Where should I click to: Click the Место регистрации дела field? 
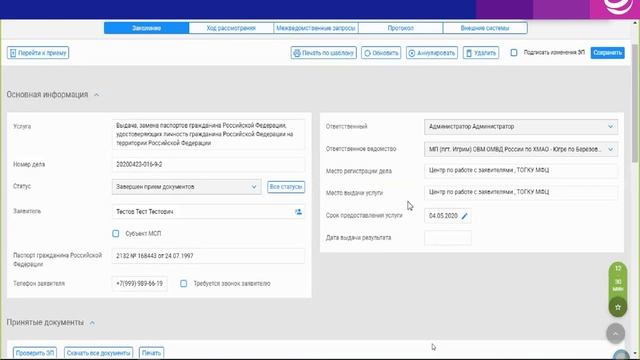521,170
